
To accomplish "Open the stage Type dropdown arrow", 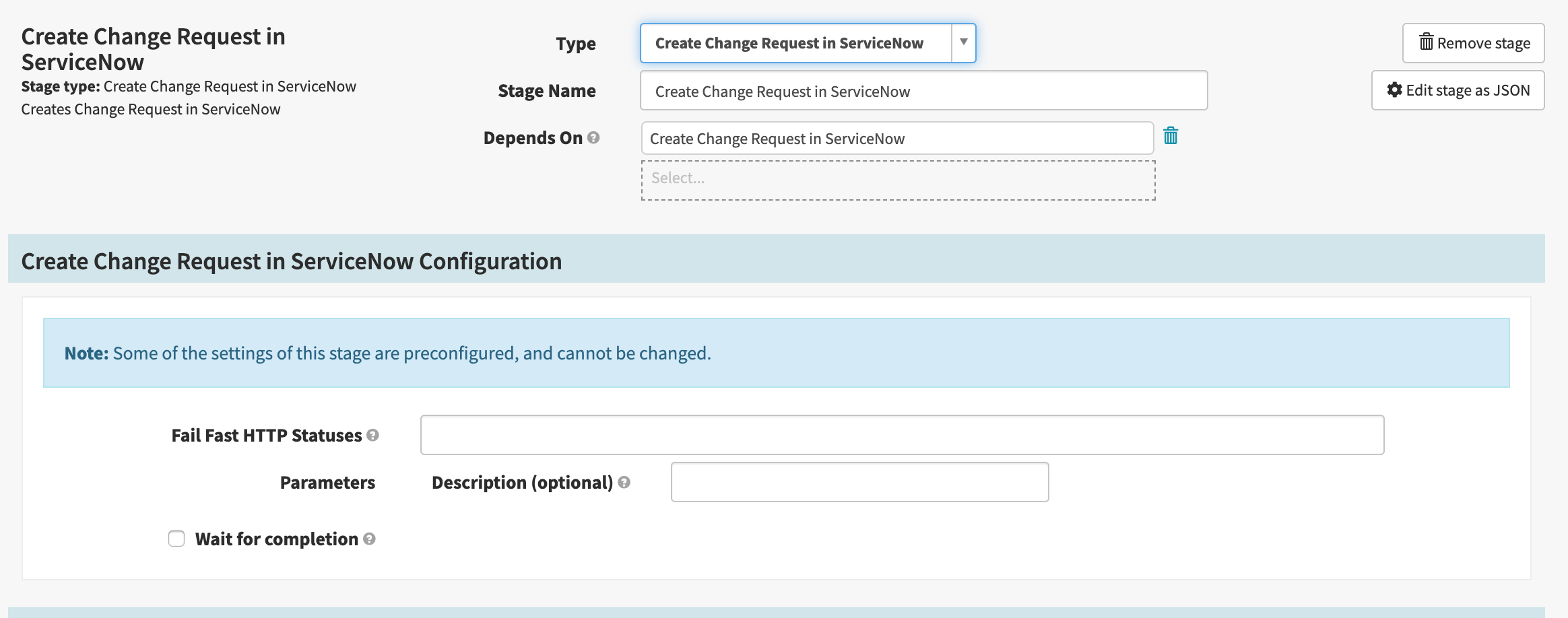I will coord(963,43).
